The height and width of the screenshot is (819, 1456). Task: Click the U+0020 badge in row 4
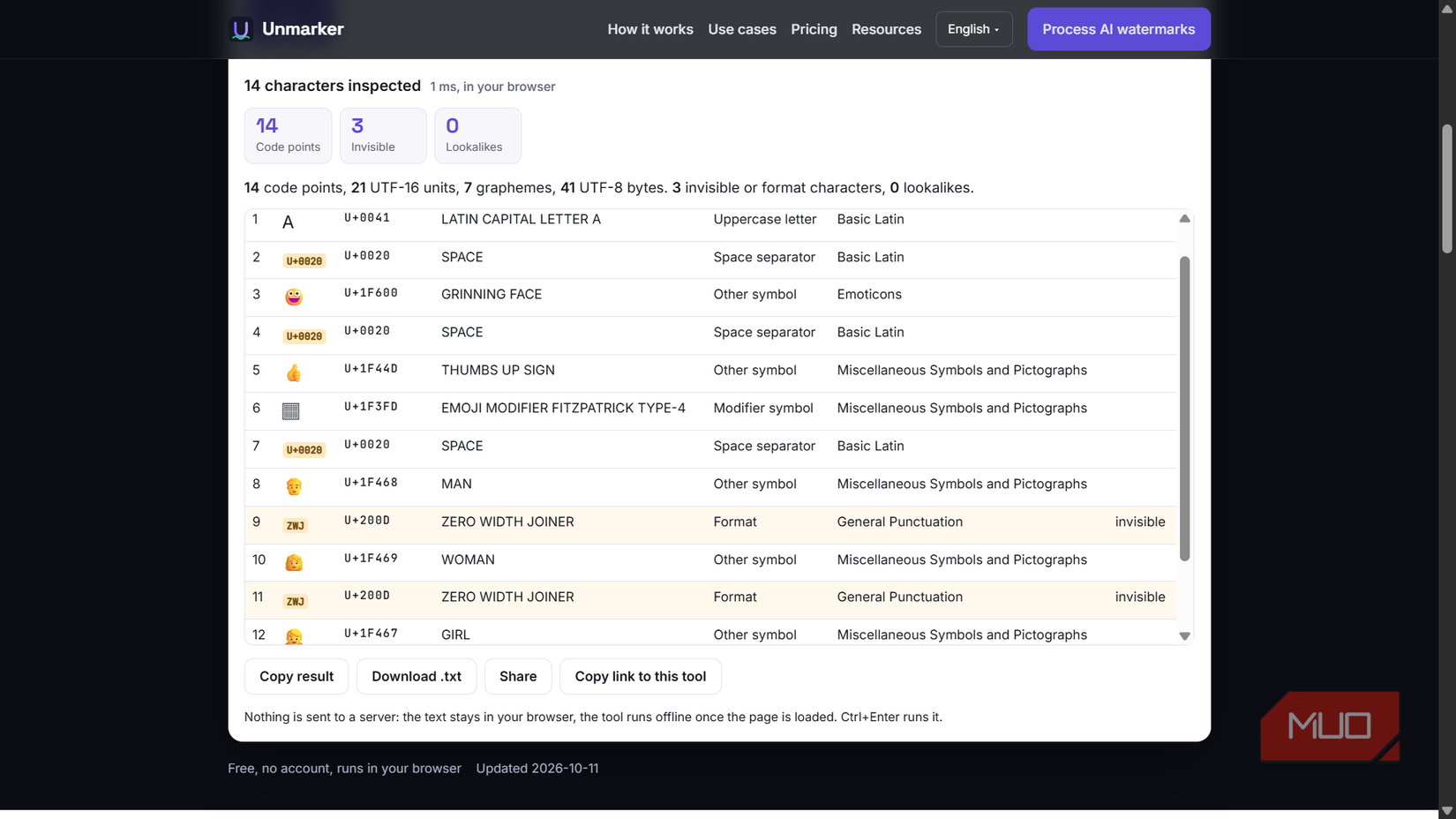pyautogui.click(x=304, y=336)
